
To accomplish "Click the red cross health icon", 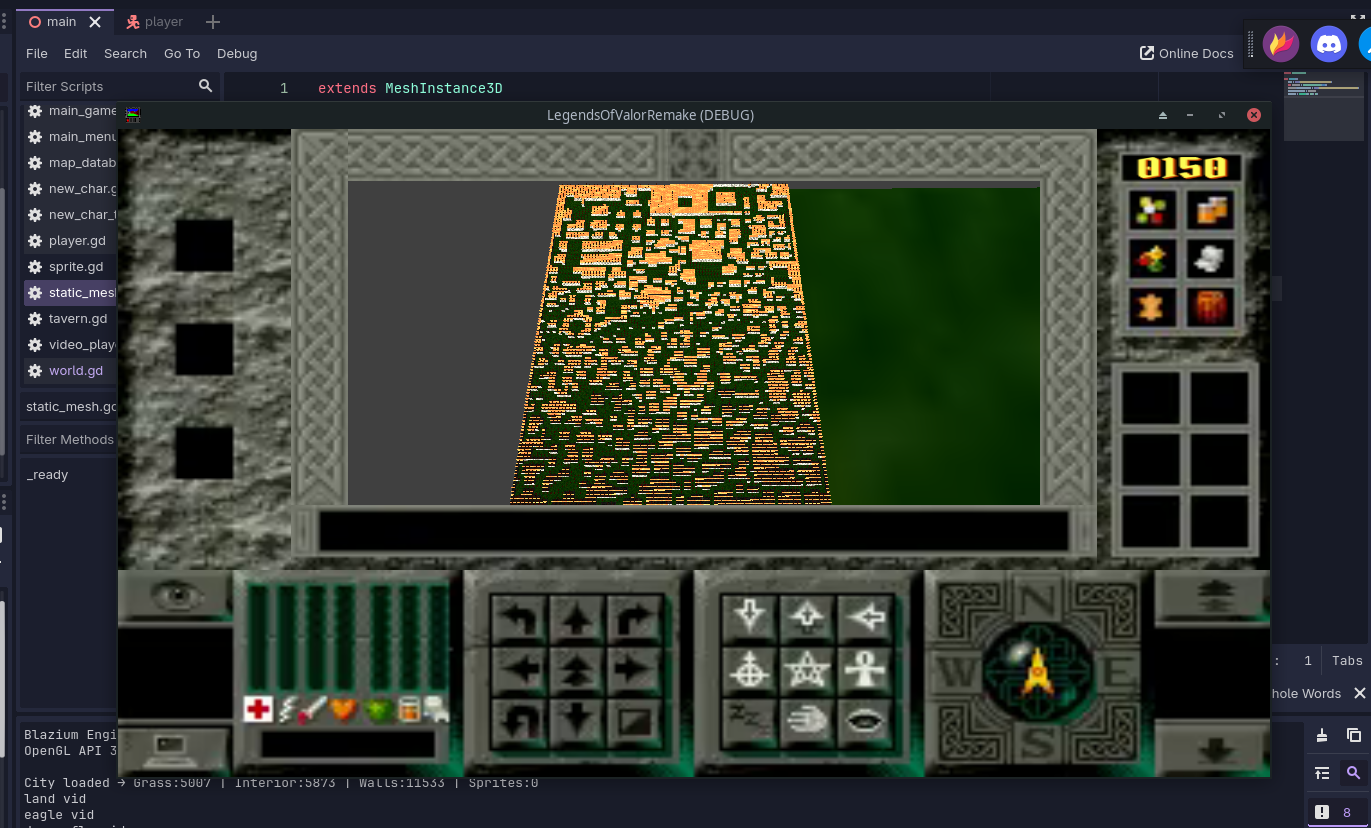I will pyautogui.click(x=258, y=709).
